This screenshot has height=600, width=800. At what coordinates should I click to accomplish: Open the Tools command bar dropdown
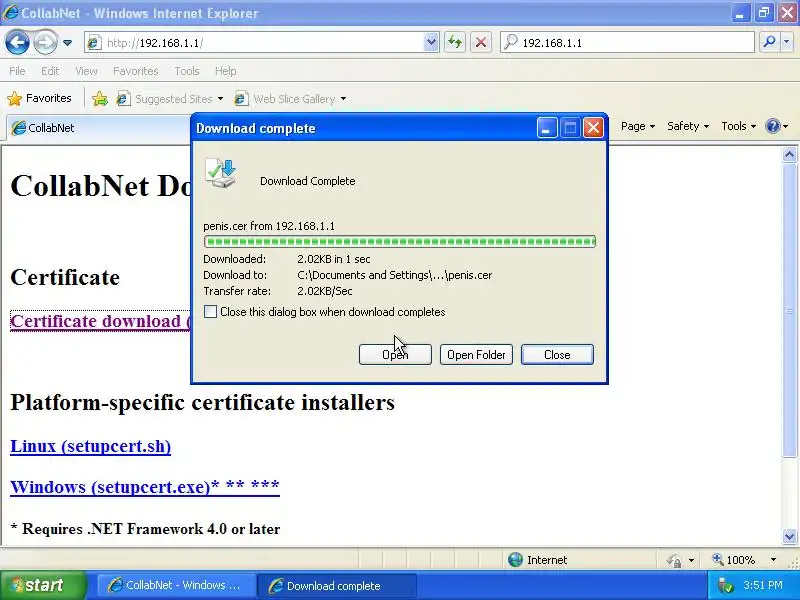click(739, 126)
